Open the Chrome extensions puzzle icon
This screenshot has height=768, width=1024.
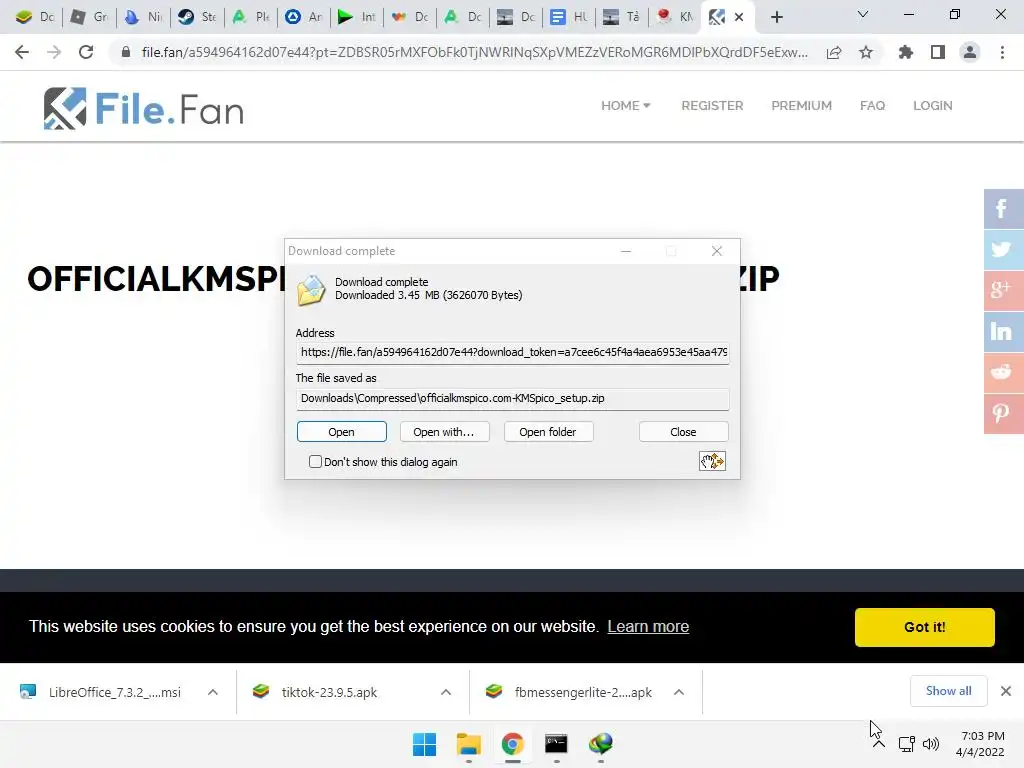pyautogui.click(x=906, y=52)
